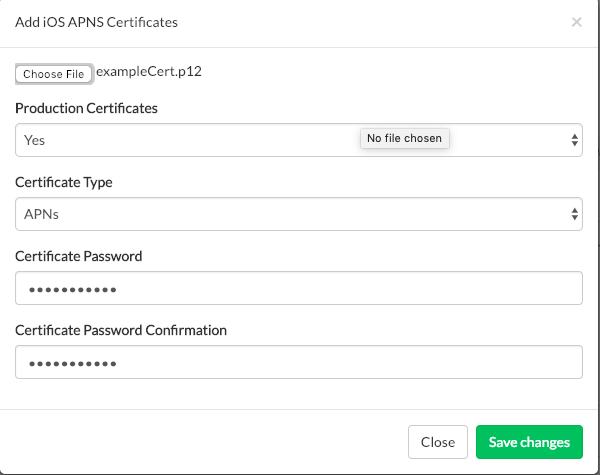Click the Certificate Password label
Screen dimensions: 600x475
click(79, 256)
